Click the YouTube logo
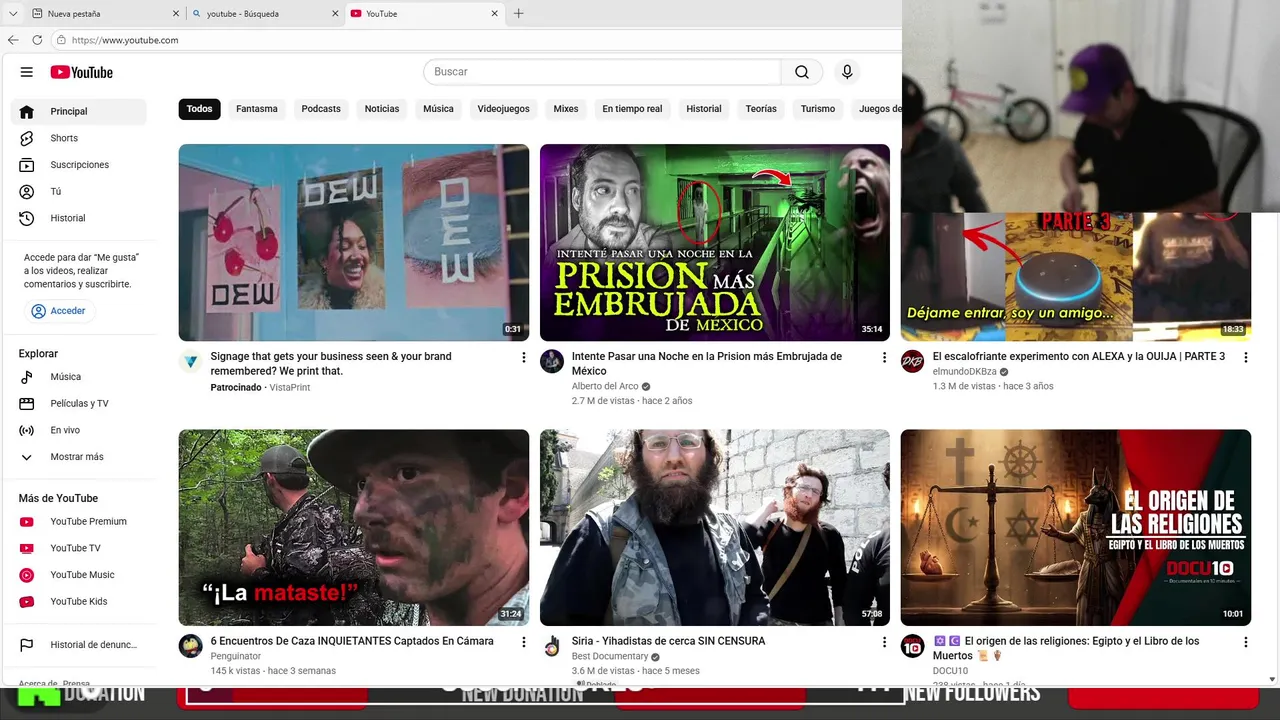This screenshot has width=1280, height=720. point(81,72)
